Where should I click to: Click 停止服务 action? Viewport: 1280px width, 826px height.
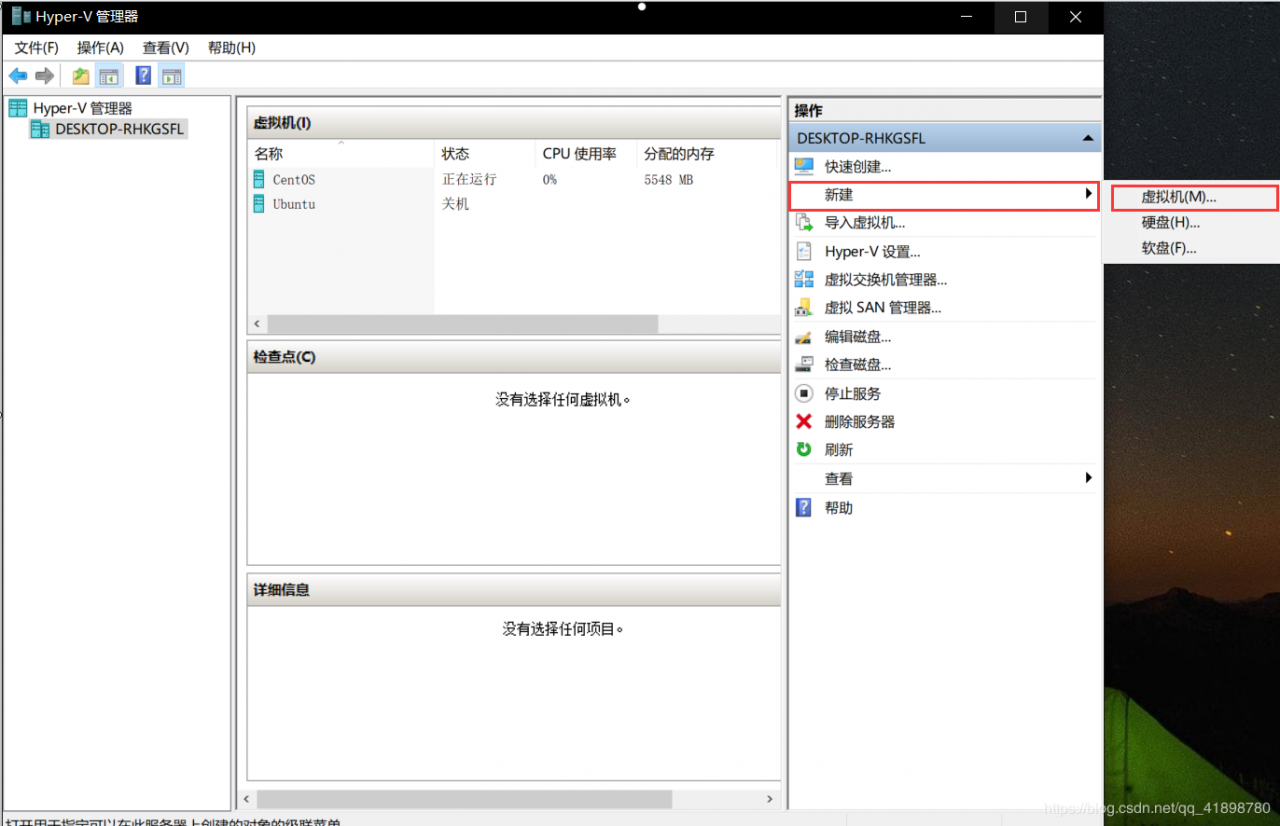[853, 394]
